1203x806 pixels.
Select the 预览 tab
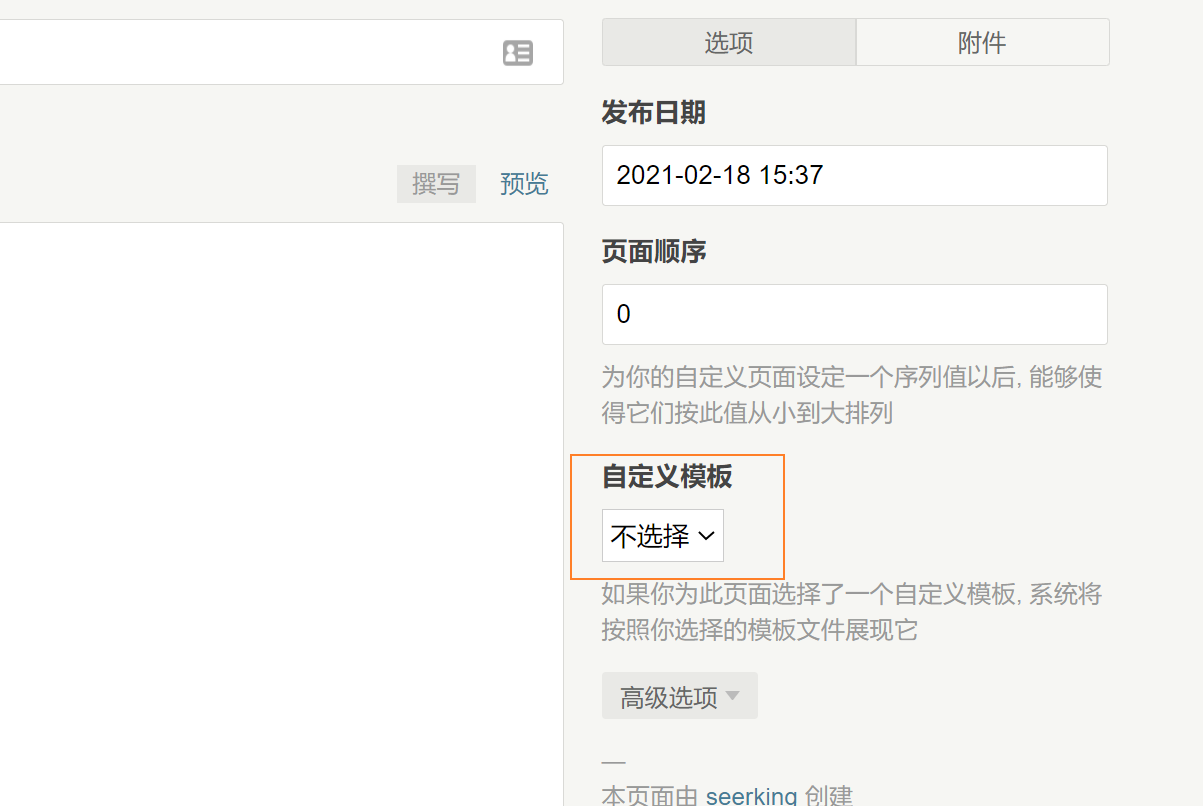523,183
